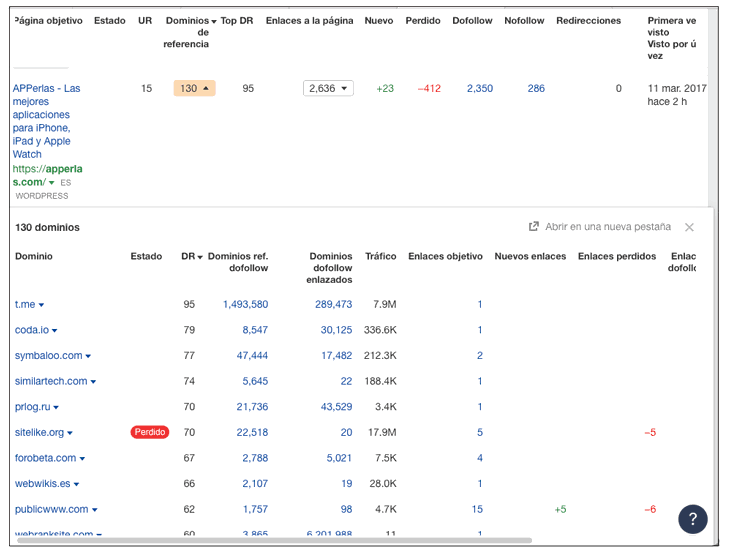The image size is (730, 554).
Task: Click the 286 Nofollow count
Action: click(536, 88)
